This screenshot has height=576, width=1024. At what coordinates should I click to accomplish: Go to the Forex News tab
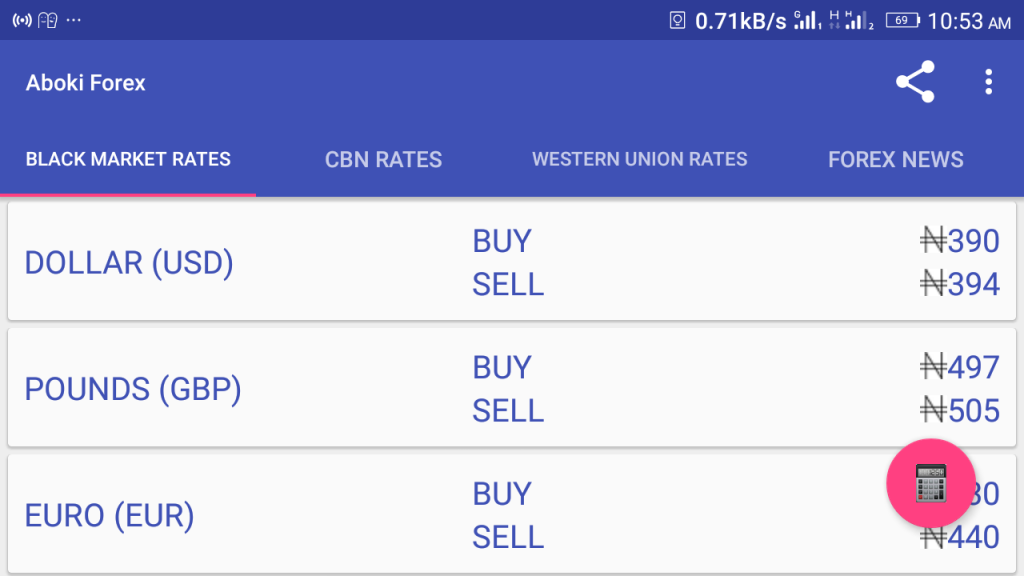click(895, 159)
